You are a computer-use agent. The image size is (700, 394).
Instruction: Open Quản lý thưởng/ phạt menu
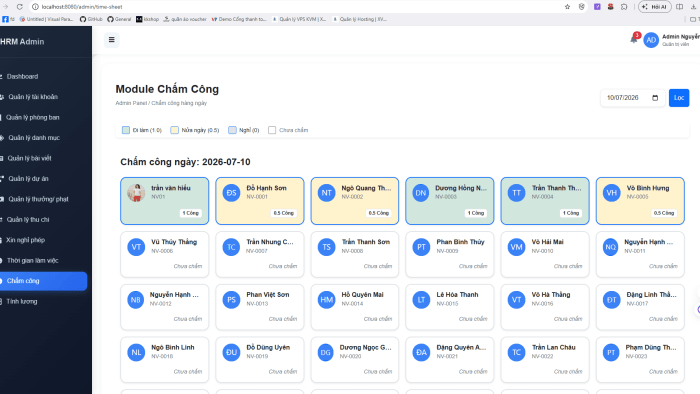[38, 199]
